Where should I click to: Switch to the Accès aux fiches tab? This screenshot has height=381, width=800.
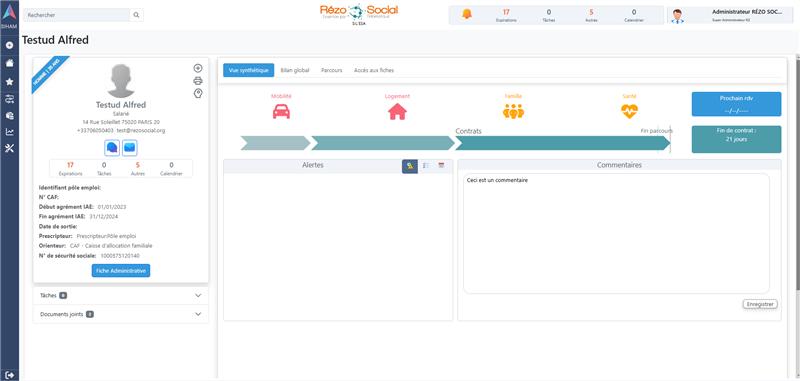(x=374, y=70)
